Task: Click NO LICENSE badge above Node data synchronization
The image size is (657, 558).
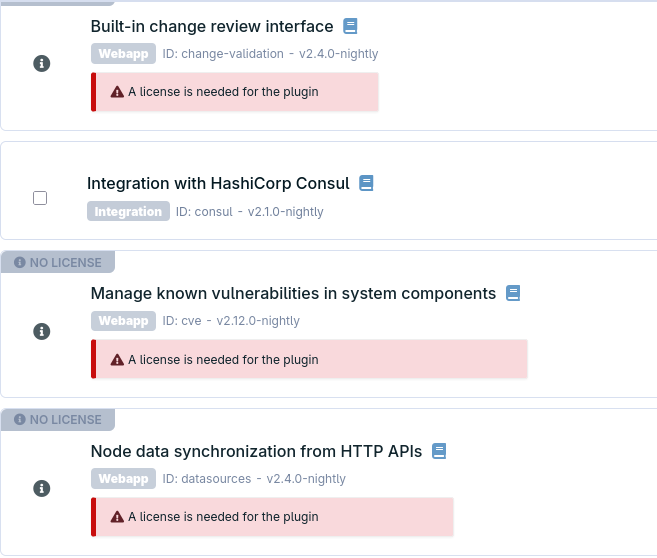Action: tap(58, 419)
